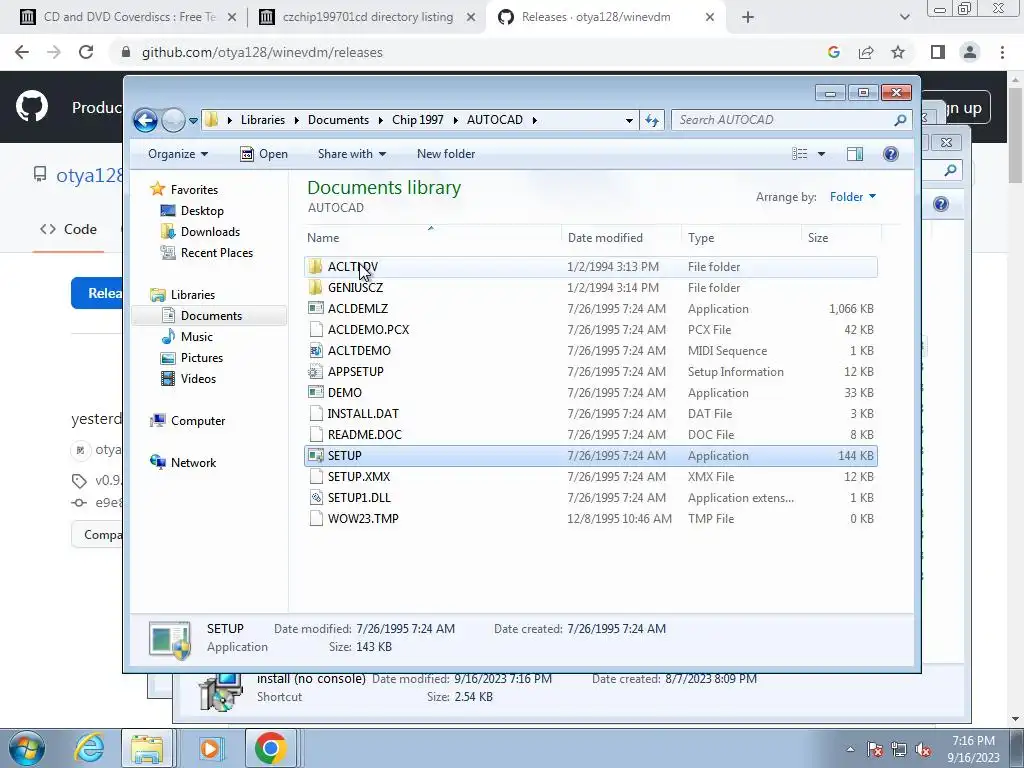Select the SETUP.XMX file
1024x768 pixels.
click(x=590, y=477)
